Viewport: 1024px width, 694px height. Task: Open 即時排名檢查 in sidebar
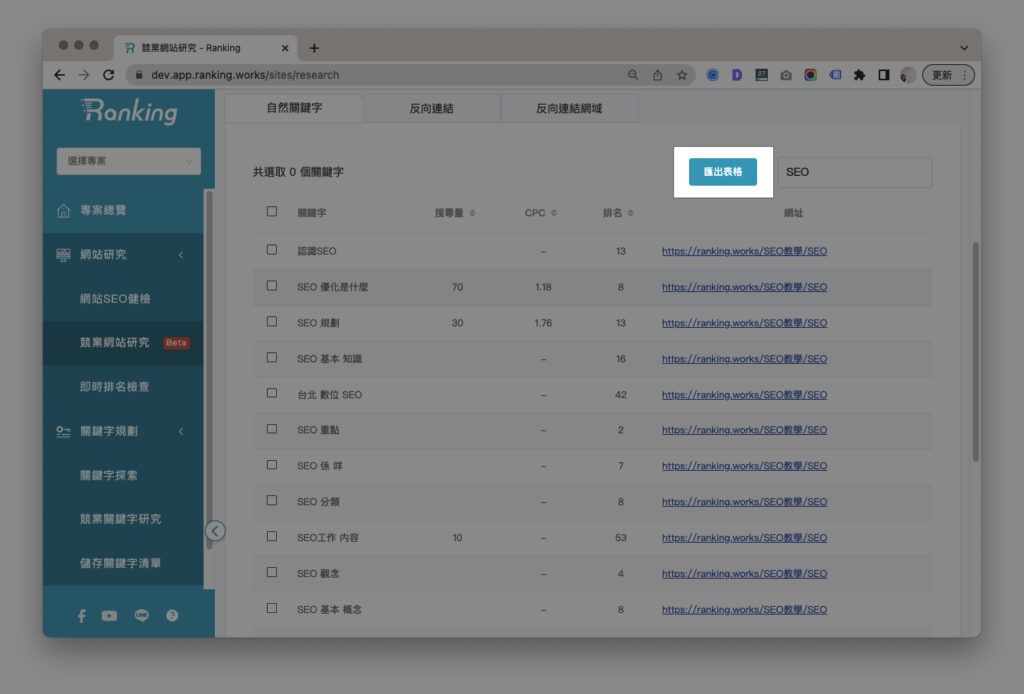pyautogui.click(x=114, y=387)
